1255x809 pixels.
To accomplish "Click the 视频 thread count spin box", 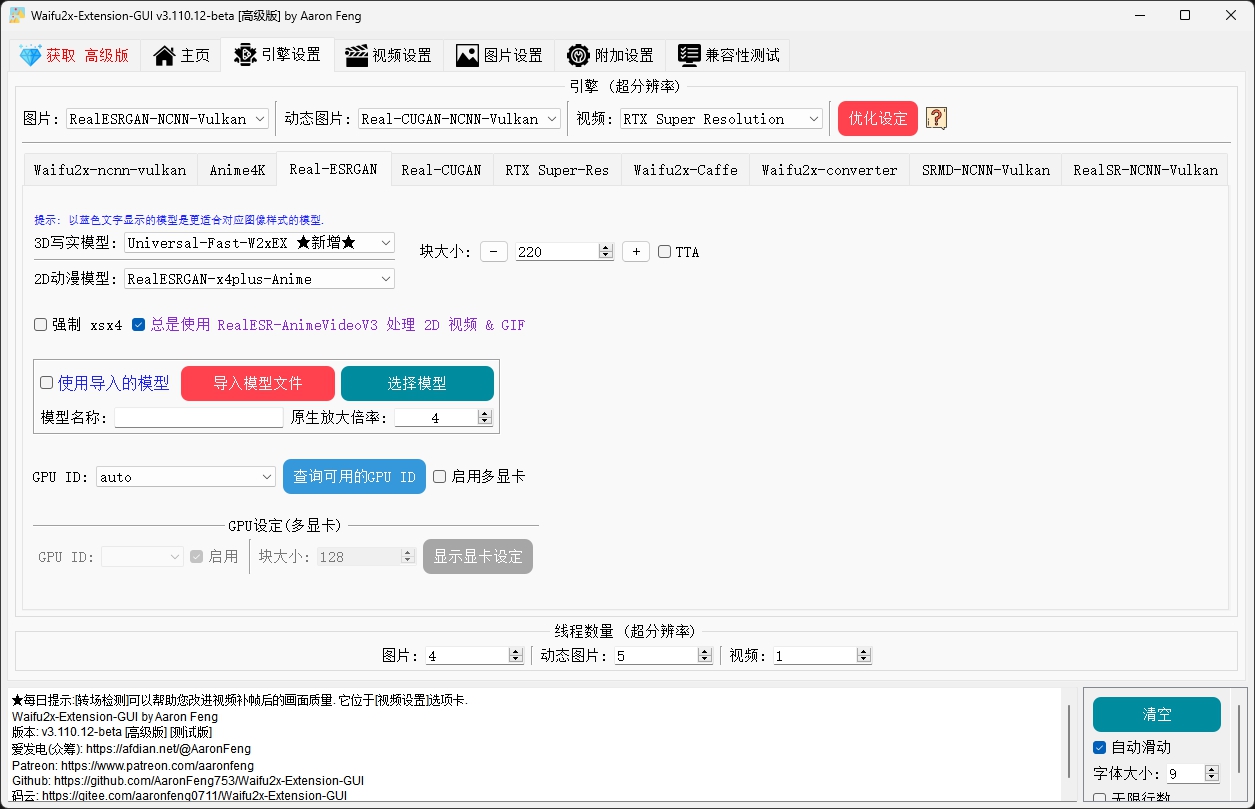I will [x=822, y=656].
